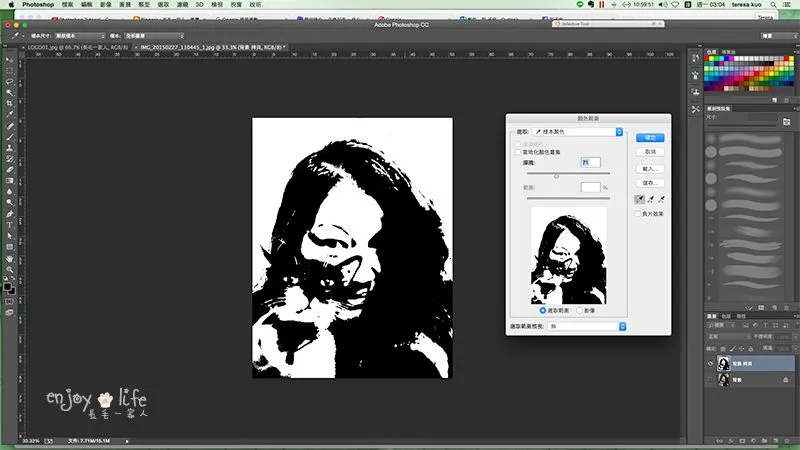The width and height of the screenshot is (800, 450).
Task: Select the Lasso tool
Action: [x=10, y=82]
